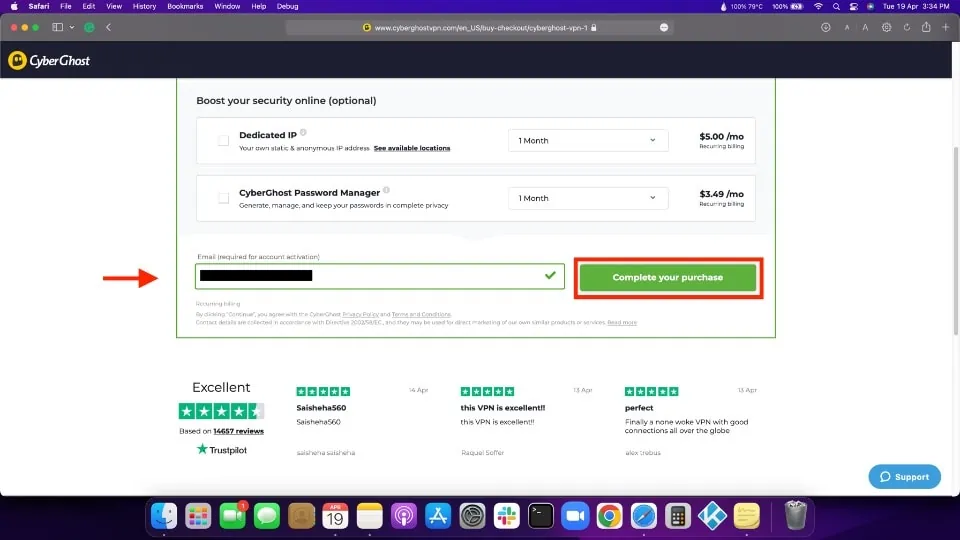Image resolution: width=960 pixels, height=540 pixels.
Task: Open the 'this VPN is excellent!!' review
Action: pyautogui.click(x=503, y=408)
